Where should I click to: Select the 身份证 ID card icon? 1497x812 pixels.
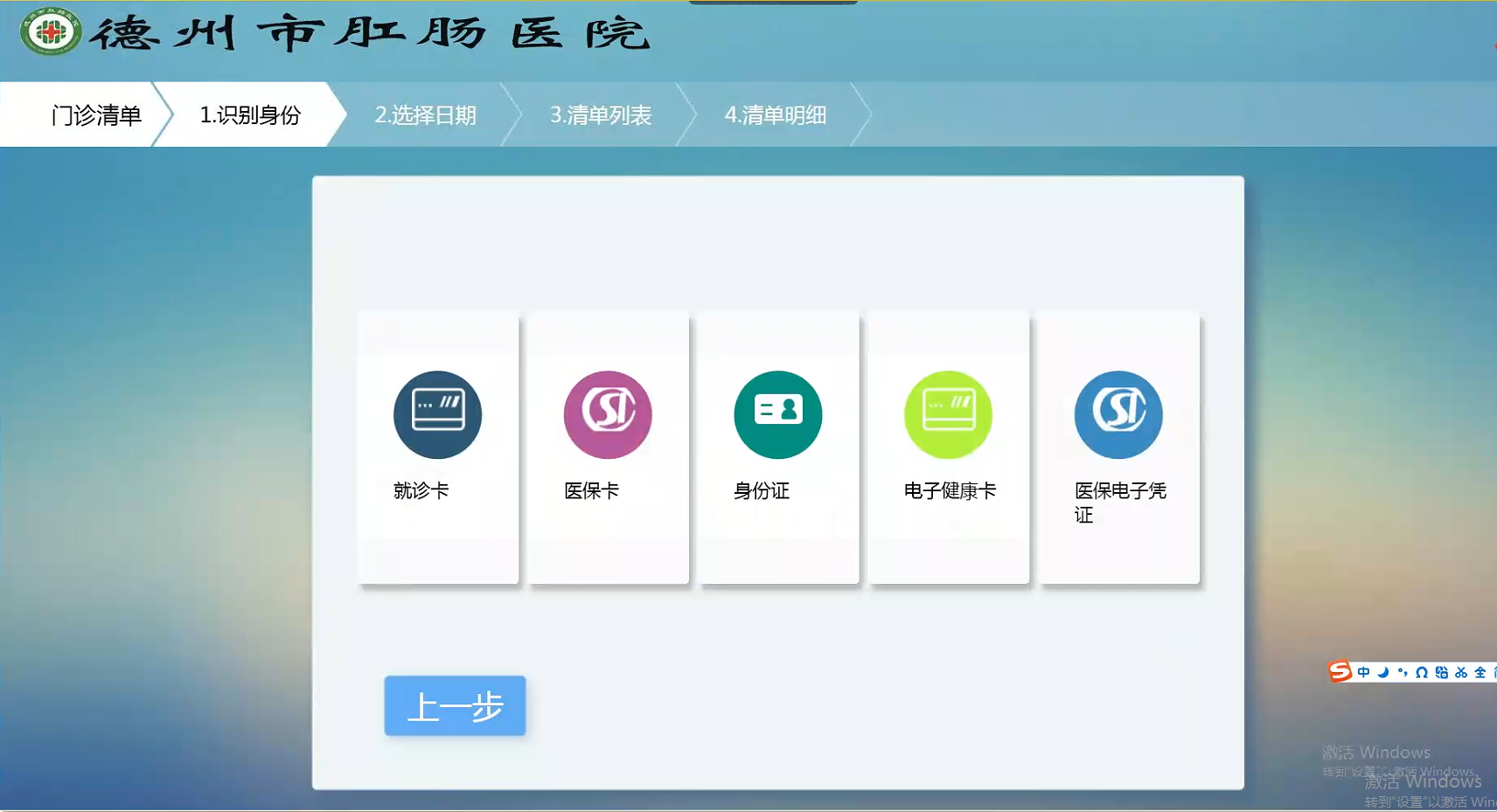tap(777, 414)
